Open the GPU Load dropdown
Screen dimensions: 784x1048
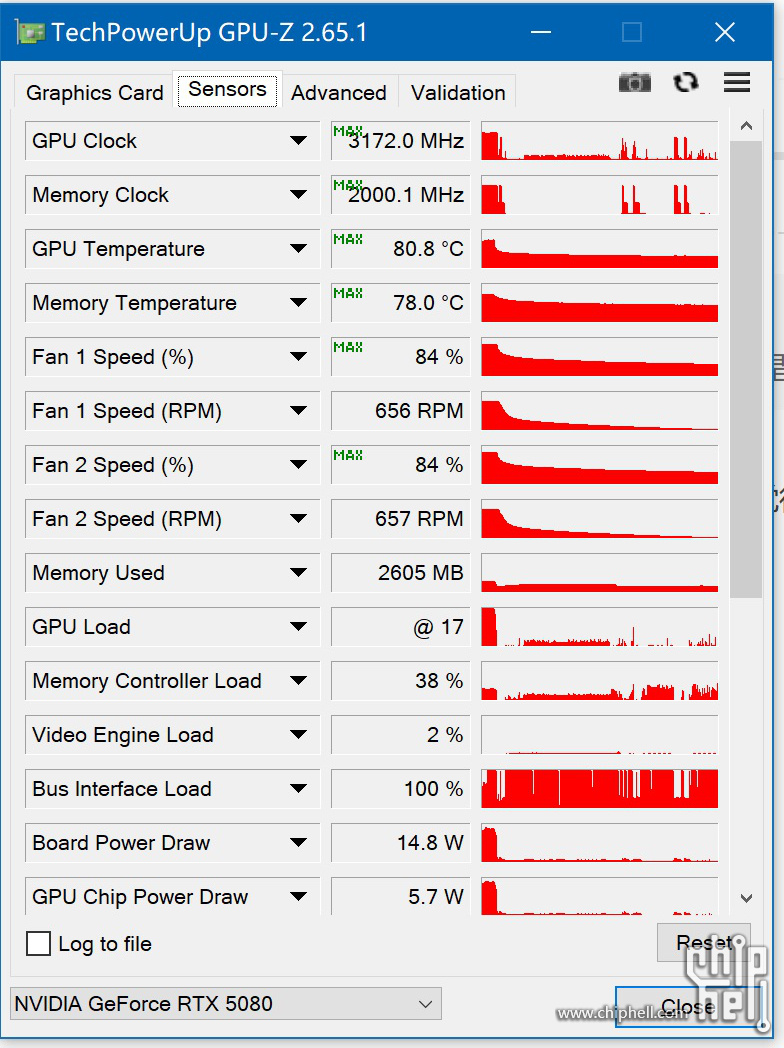tap(298, 626)
